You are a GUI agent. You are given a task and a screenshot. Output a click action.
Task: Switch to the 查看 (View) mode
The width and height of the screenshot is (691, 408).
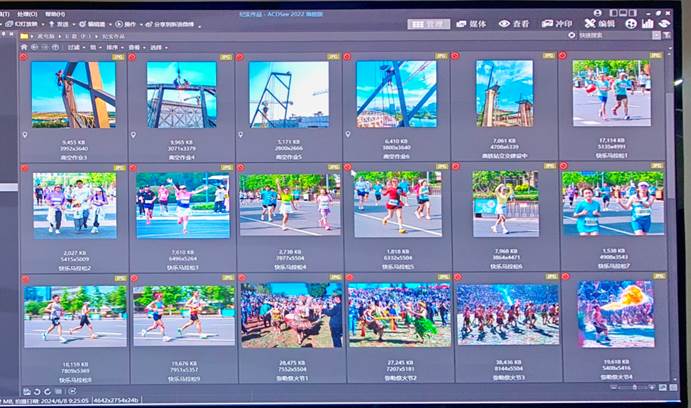coord(514,23)
